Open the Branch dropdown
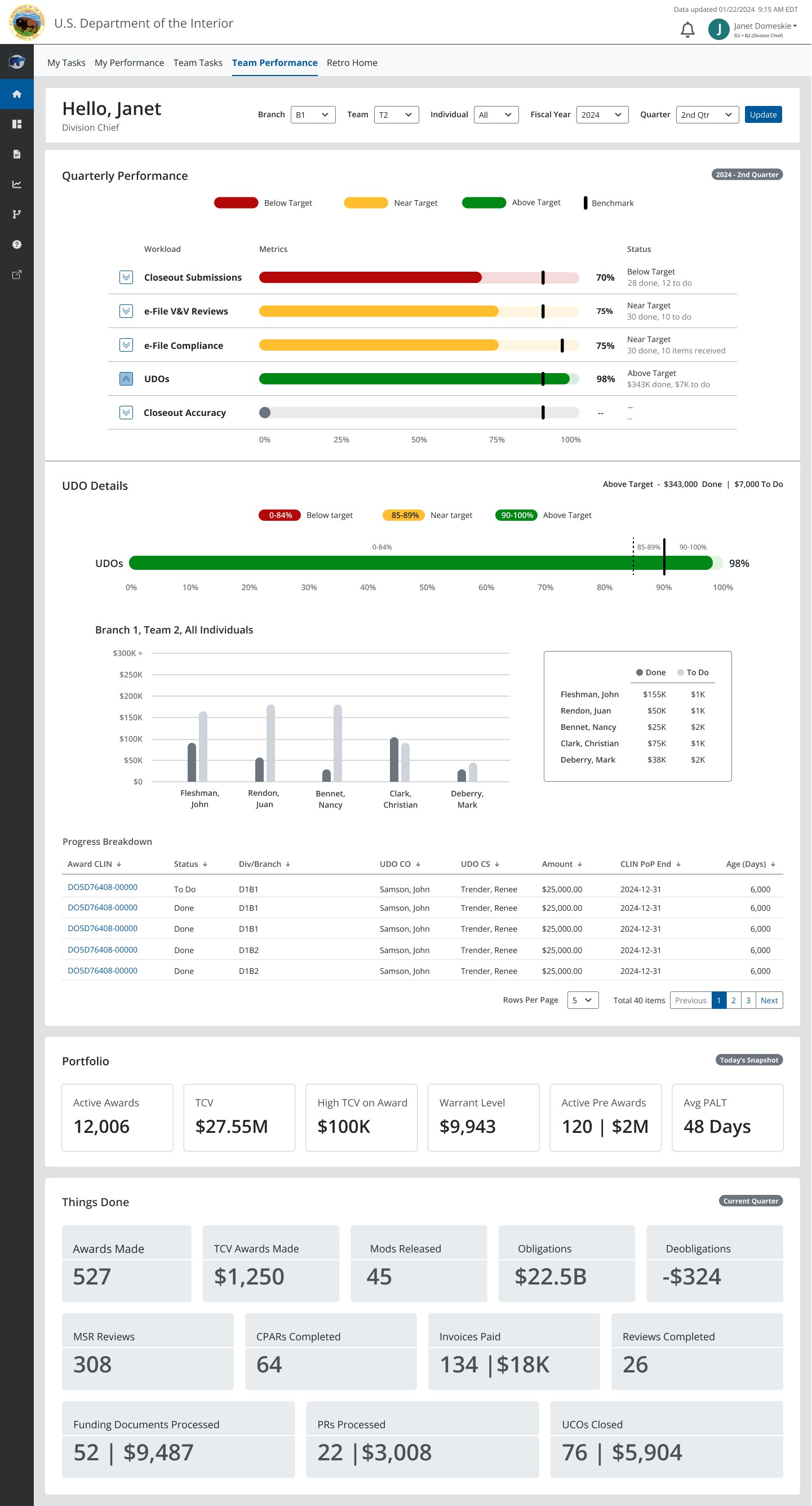The height and width of the screenshot is (1506, 812). click(313, 114)
